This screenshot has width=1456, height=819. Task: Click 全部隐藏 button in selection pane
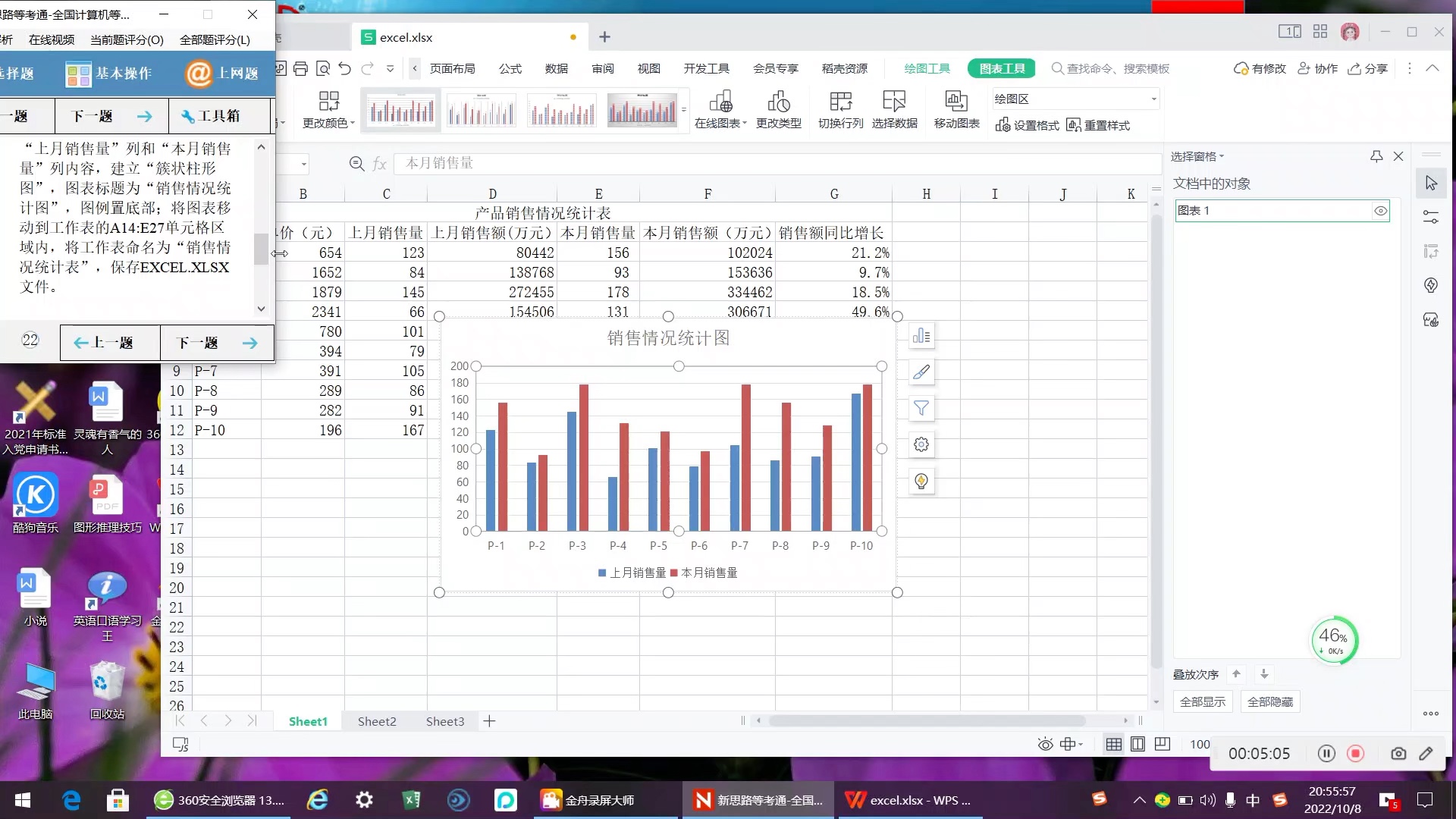point(1270,701)
